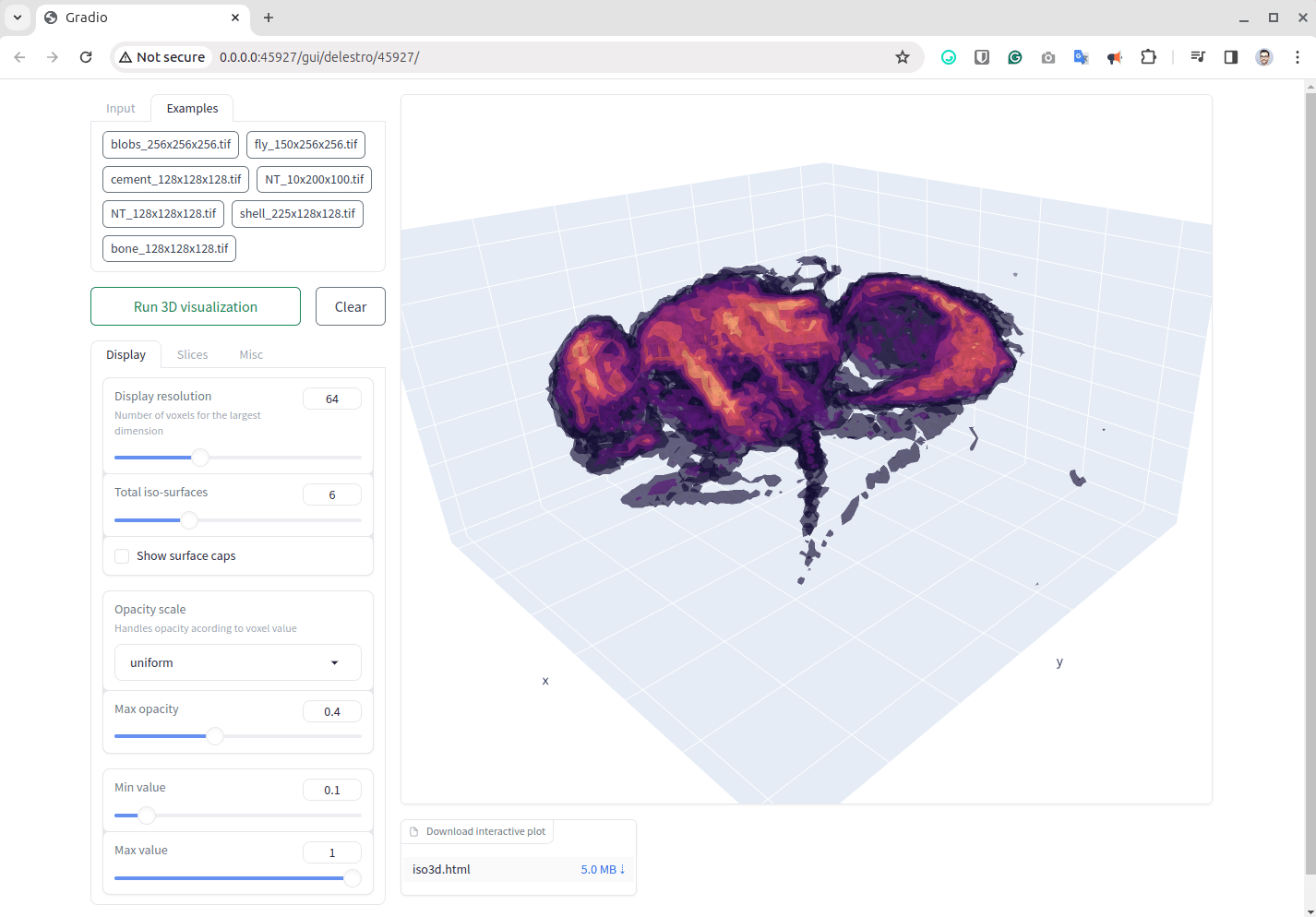This screenshot has height=917, width=1316.
Task: Click the Min value number field
Action: point(332,790)
